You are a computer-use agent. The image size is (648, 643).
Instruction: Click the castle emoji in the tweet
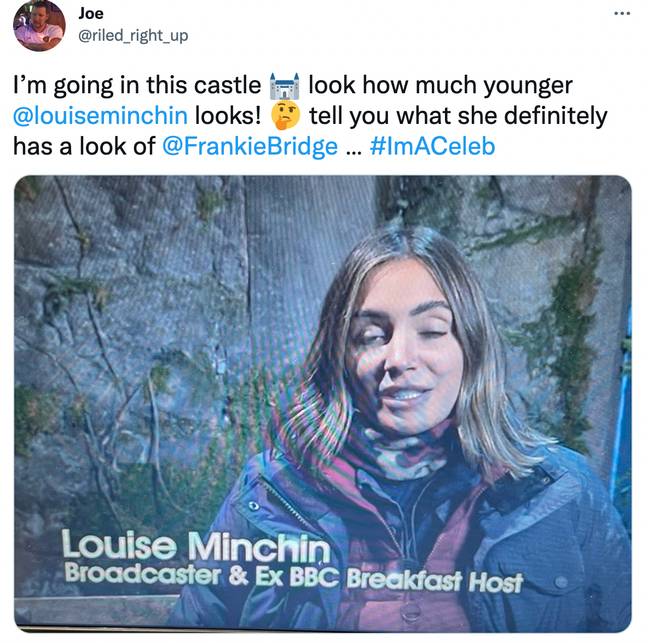point(284,86)
